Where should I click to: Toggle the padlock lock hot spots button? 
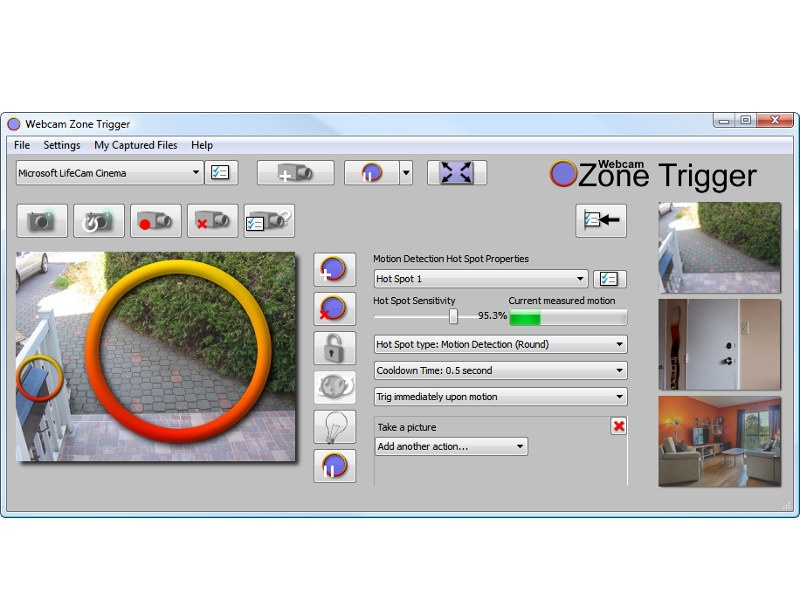pyautogui.click(x=334, y=348)
